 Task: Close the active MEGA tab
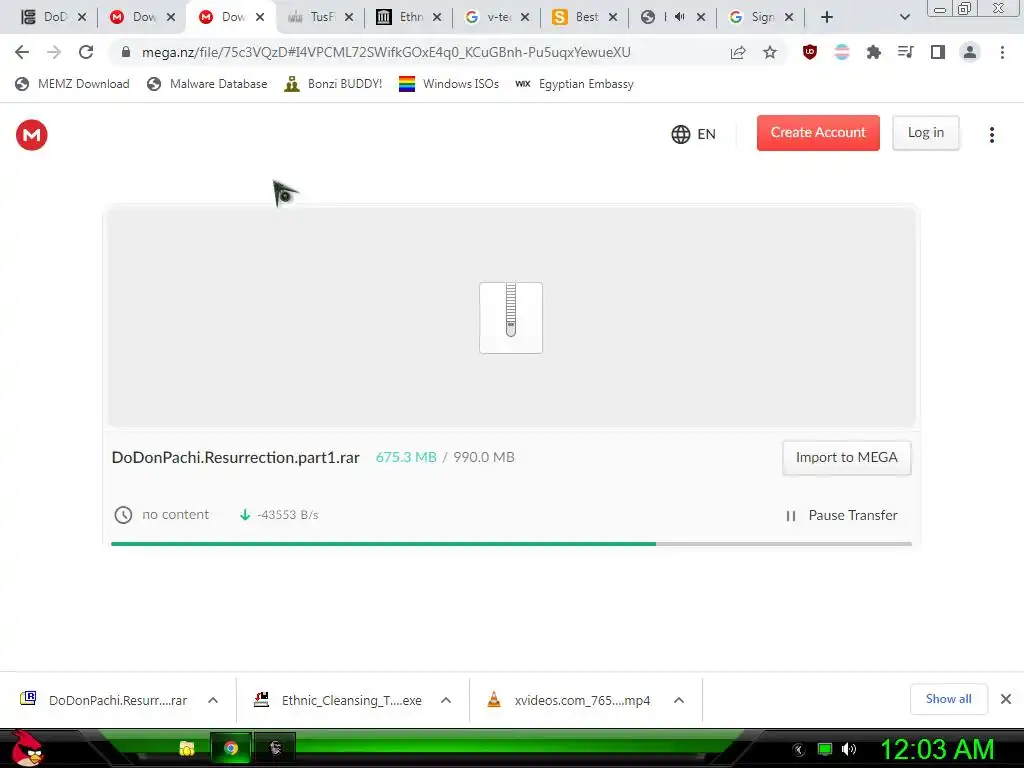[x=260, y=17]
